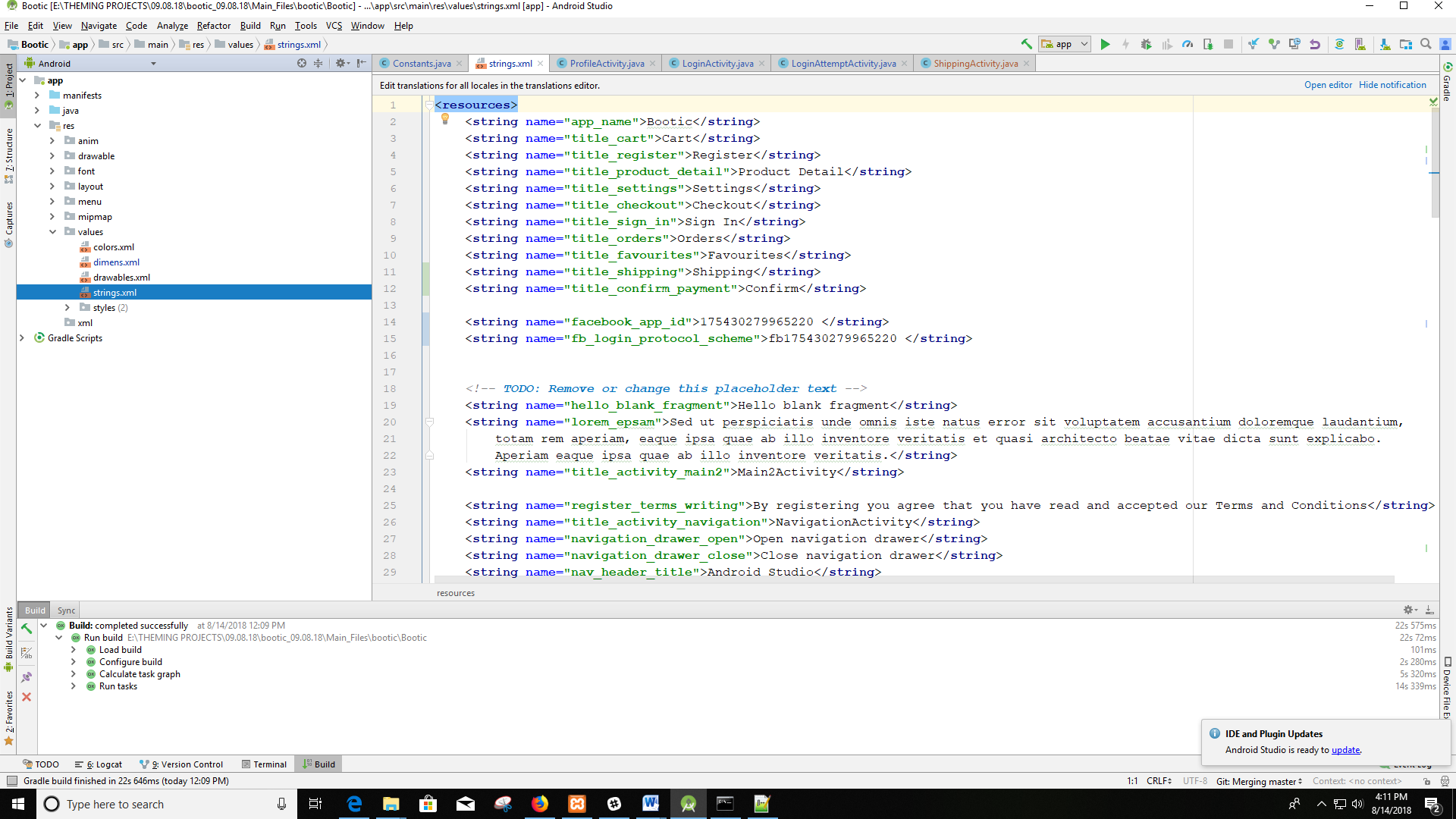The height and width of the screenshot is (819, 1456).
Task: Expand the styles (2) folder
Action: (67, 308)
